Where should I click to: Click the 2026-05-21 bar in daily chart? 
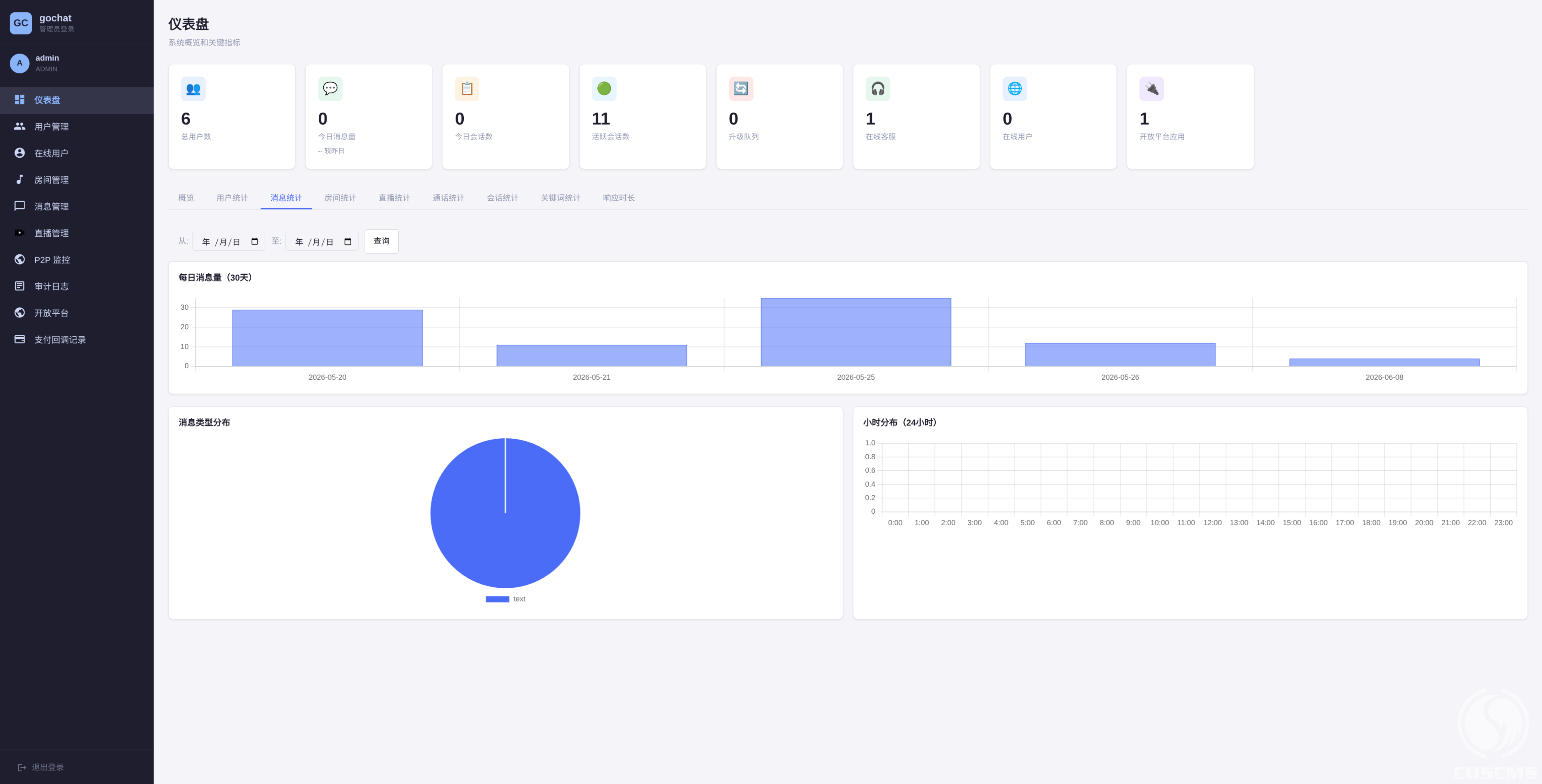(x=592, y=355)
